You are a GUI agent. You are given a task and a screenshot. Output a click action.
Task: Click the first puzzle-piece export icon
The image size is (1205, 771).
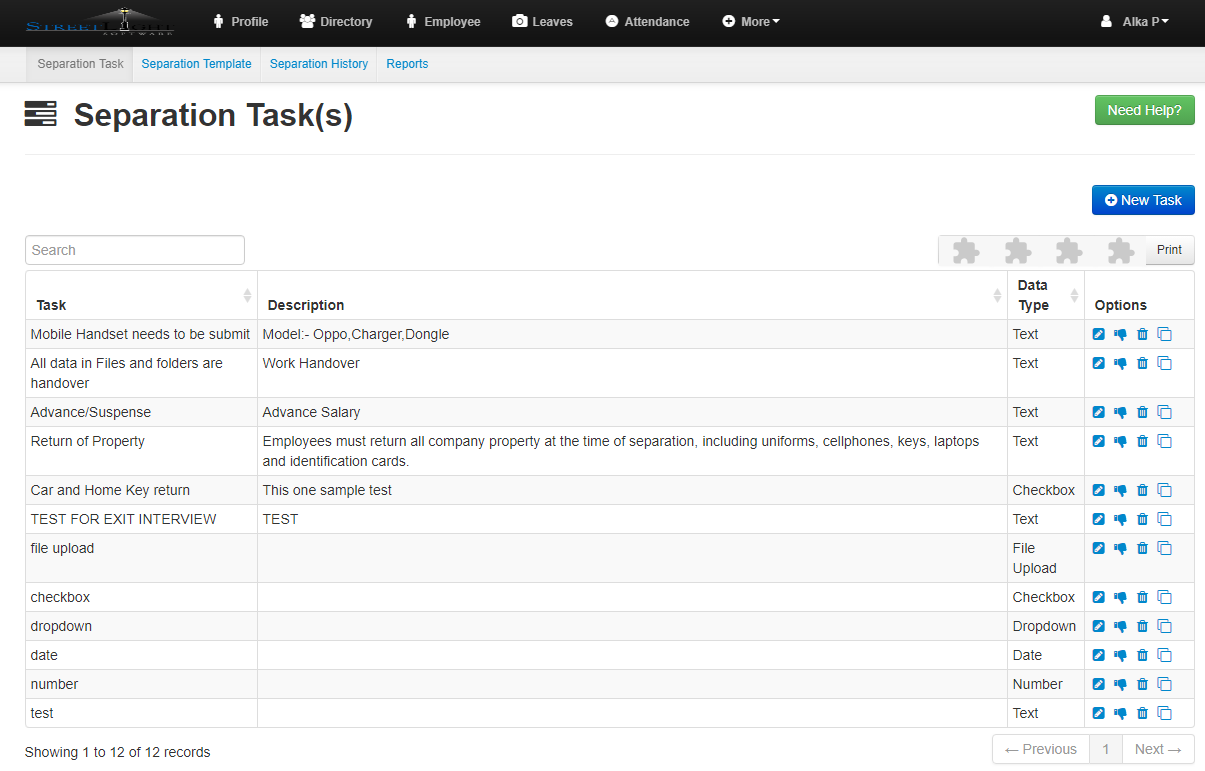pos(966,251)
